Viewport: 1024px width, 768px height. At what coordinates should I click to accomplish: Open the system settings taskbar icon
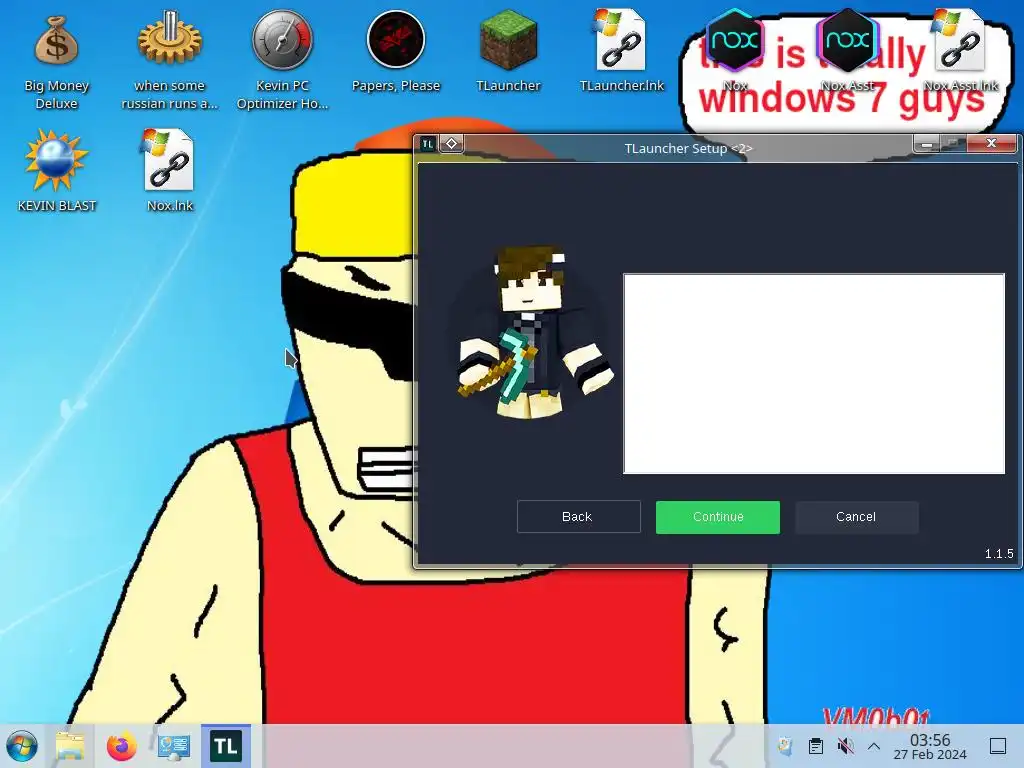point(174,746)
